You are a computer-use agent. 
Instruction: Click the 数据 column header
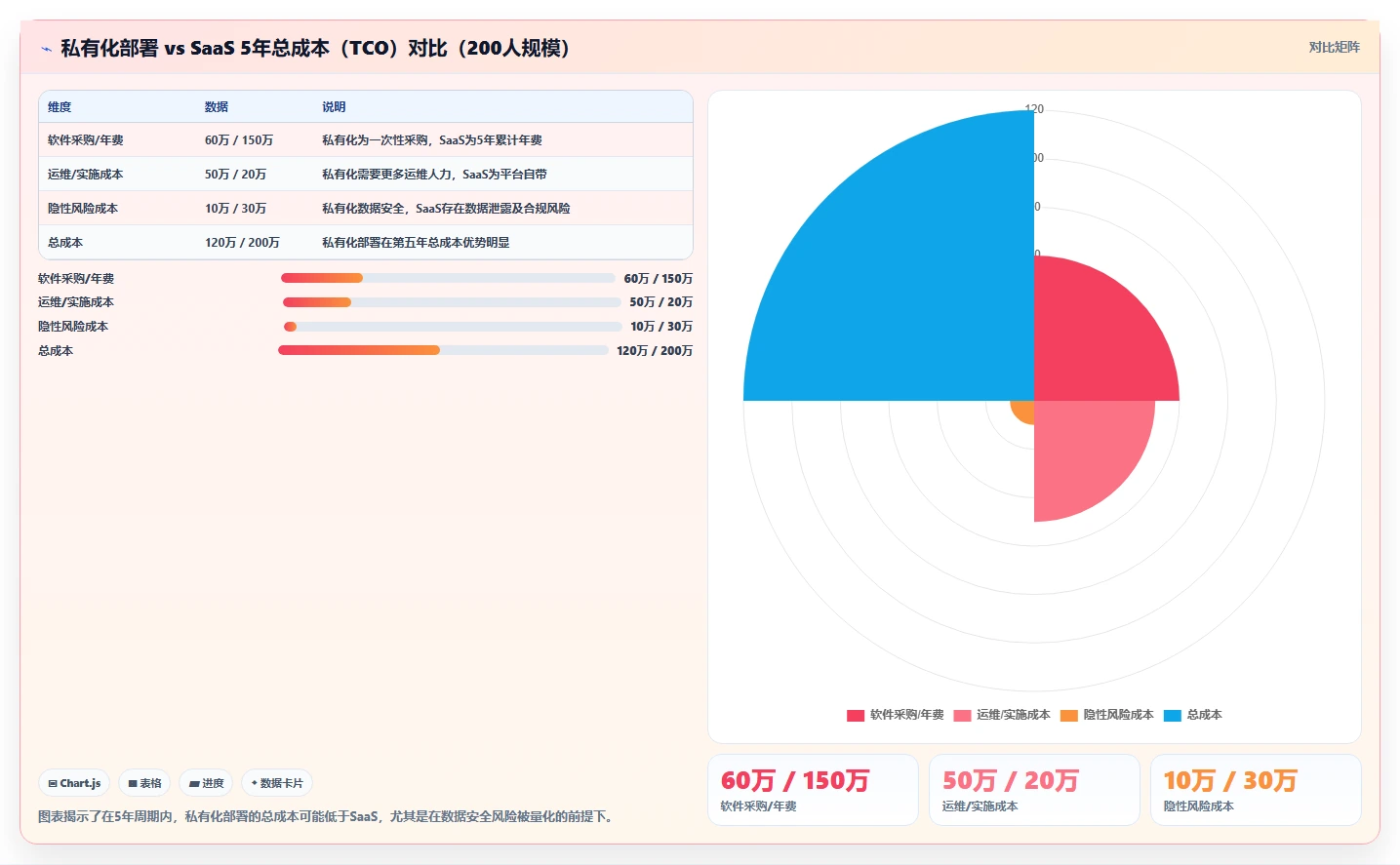[x=217, y=107]
